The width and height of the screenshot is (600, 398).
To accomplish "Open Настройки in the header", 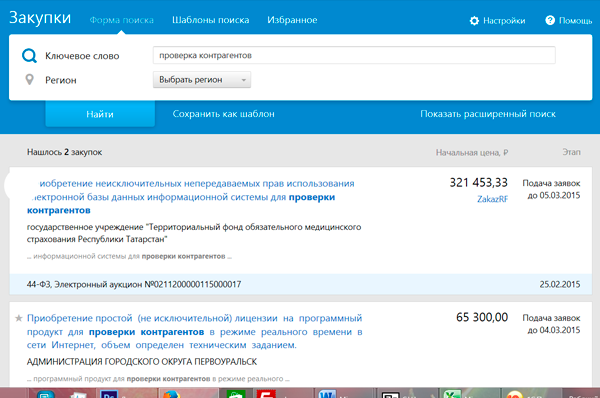I will point(504,21).
